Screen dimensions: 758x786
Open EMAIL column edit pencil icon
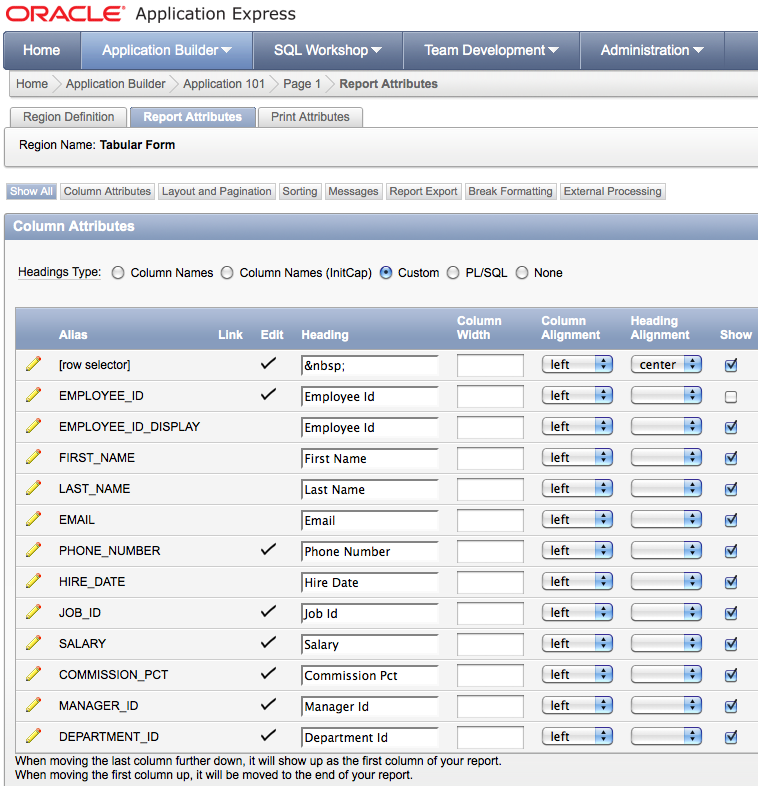pos(33,519)
